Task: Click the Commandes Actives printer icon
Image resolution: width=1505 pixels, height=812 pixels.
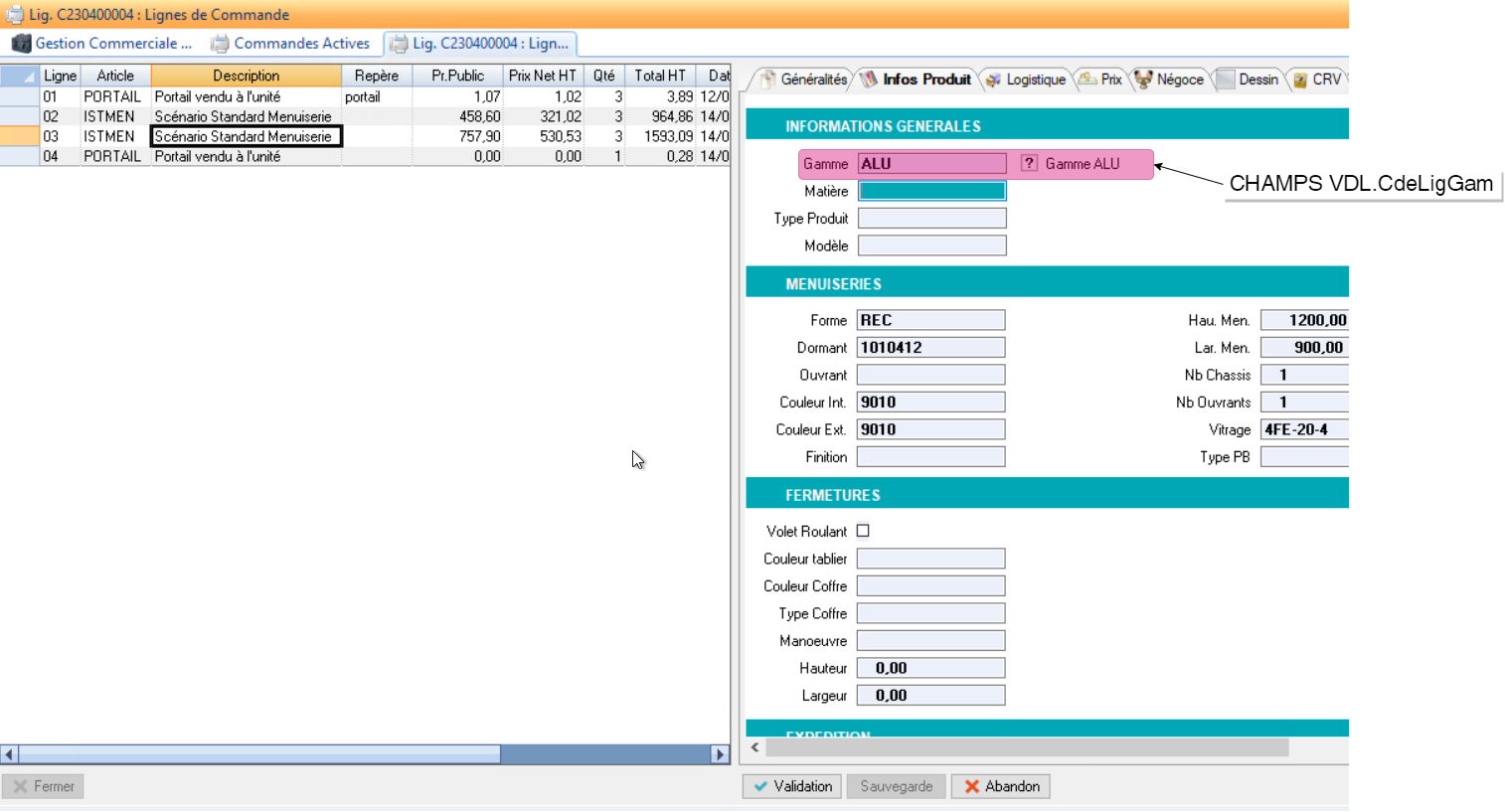Action: [220, 44]
